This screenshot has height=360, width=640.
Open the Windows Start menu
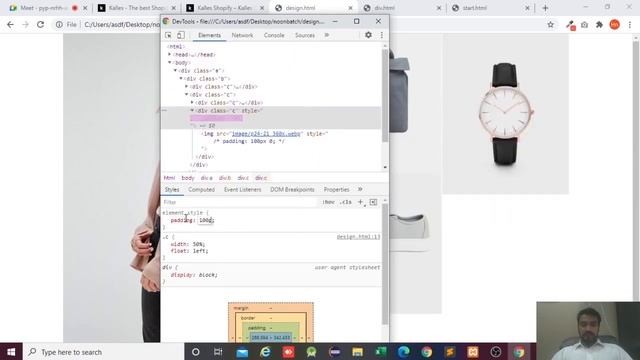11,352
